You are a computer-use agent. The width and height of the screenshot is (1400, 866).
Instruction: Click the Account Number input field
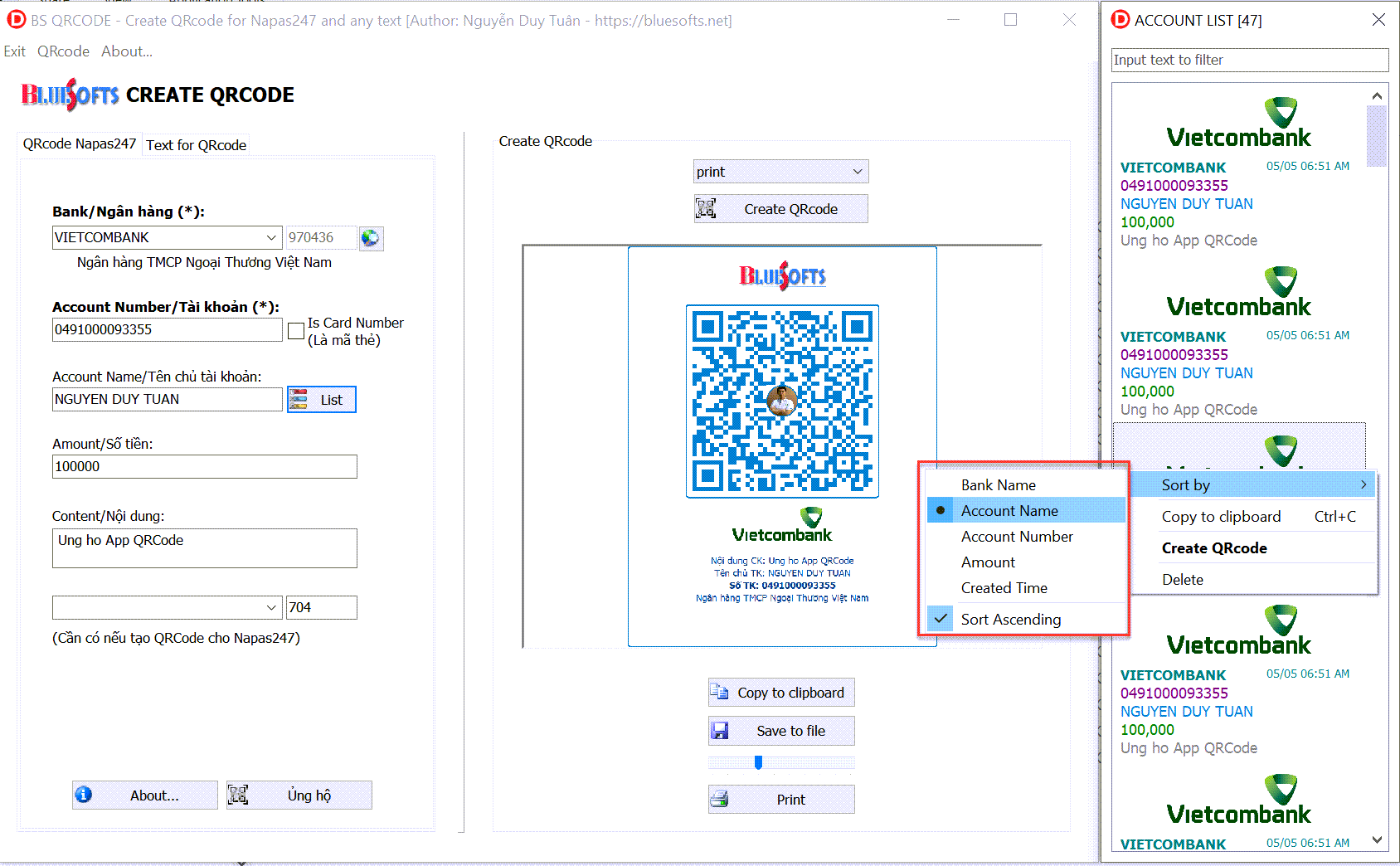[168, 329]
